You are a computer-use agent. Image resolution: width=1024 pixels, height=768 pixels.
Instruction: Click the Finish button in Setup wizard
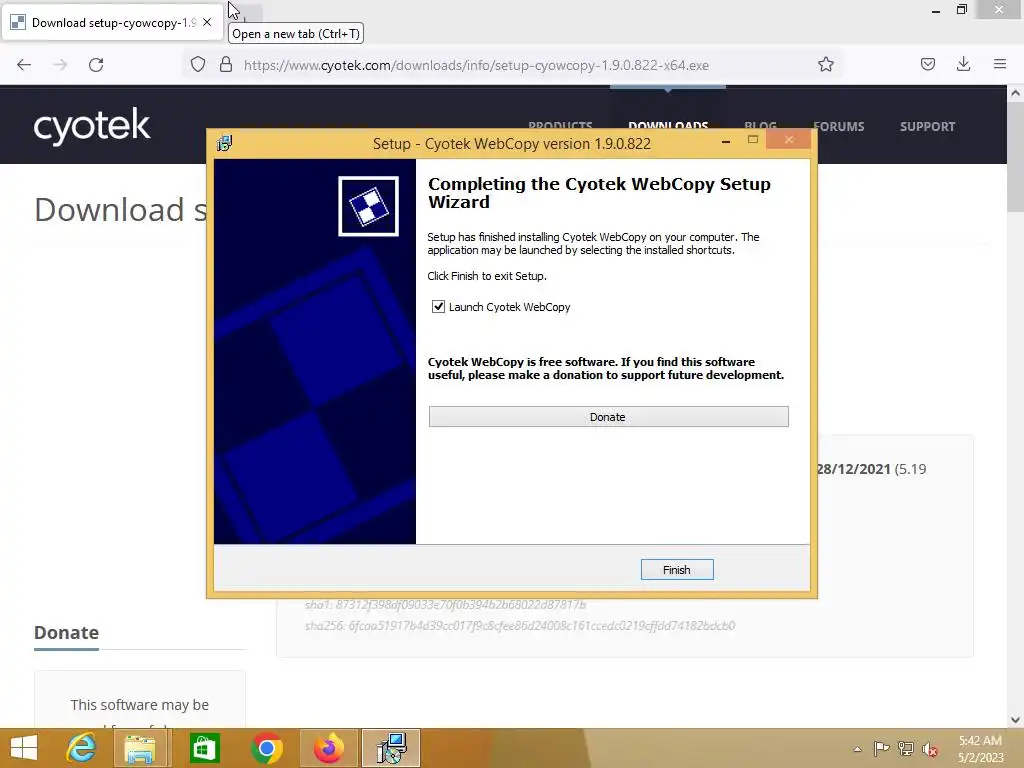pos(677,569)
